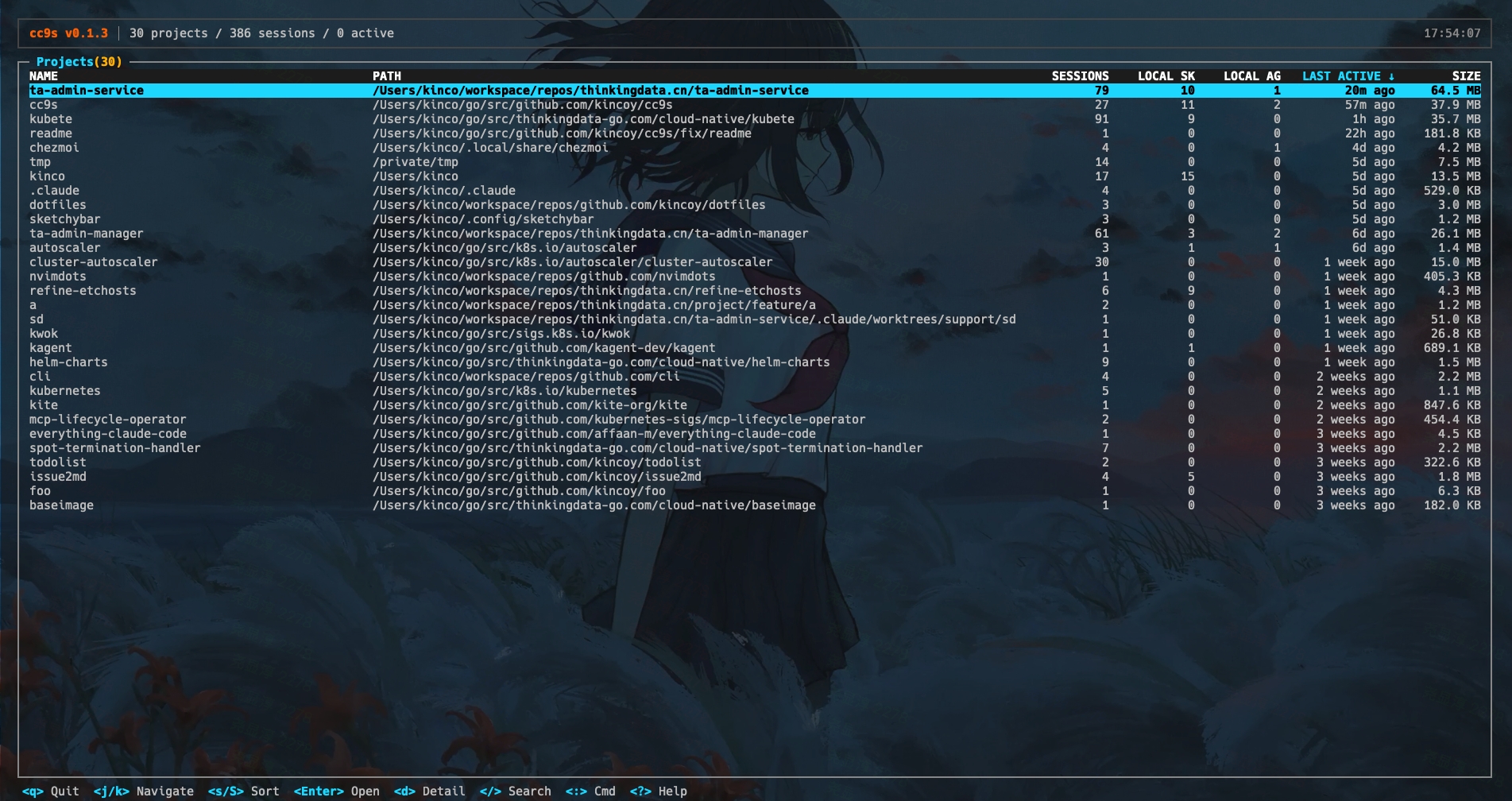Click the Detail footer hint
The image size is (1512, 801).
[x=430, y=791]
